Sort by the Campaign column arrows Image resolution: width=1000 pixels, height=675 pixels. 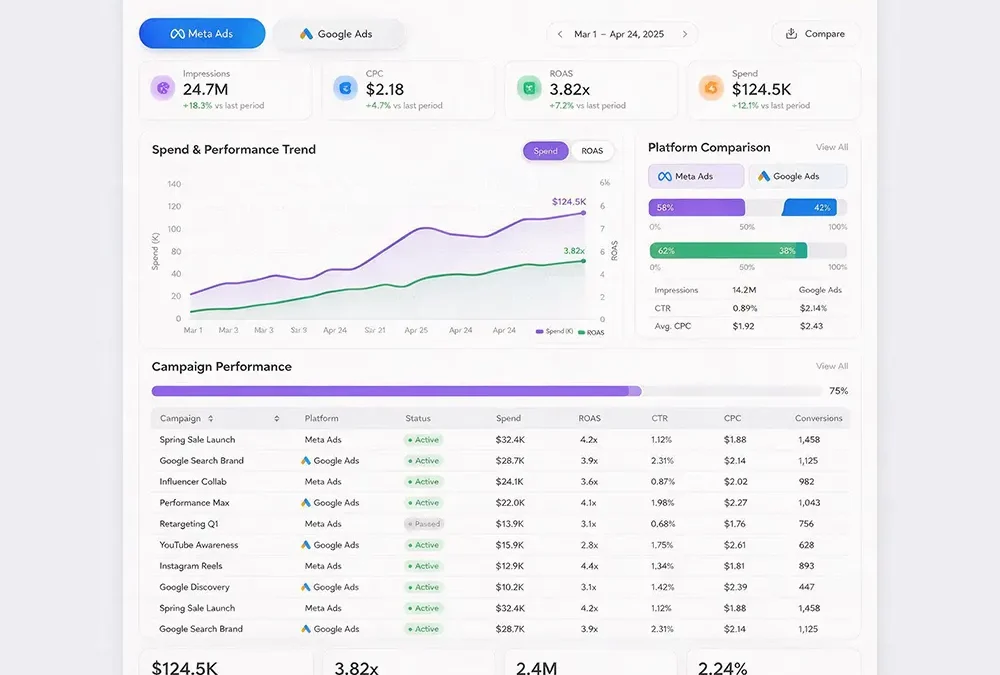coord(210,419)
